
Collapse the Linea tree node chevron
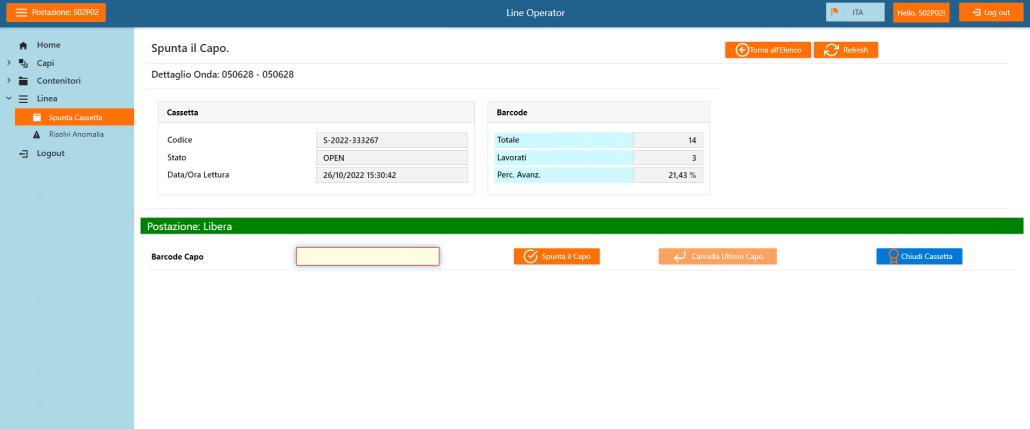point(9,99)
